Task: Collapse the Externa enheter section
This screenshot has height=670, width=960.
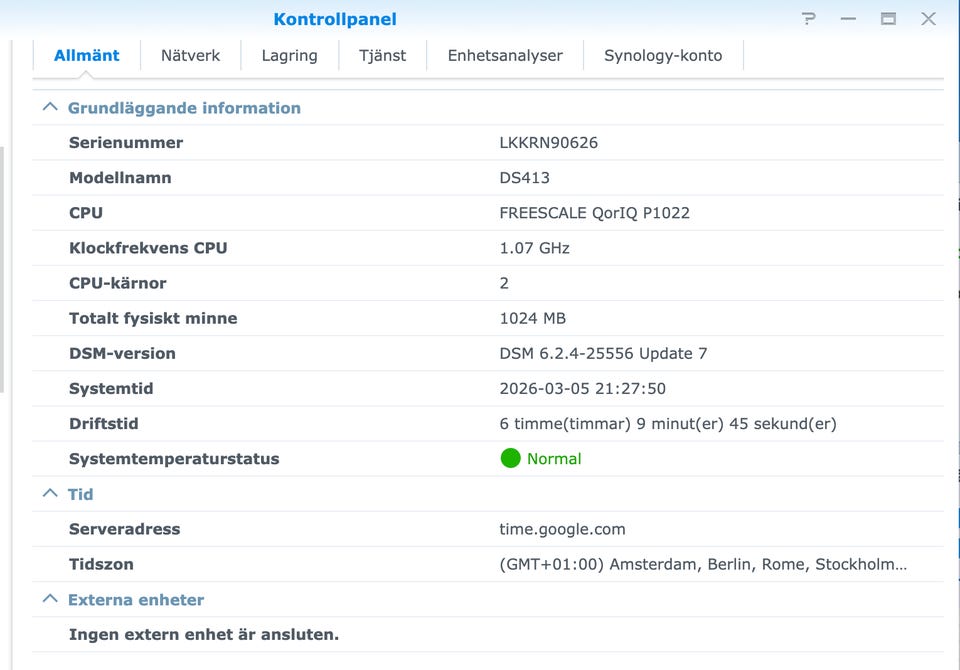Action: tap(49, 600)
